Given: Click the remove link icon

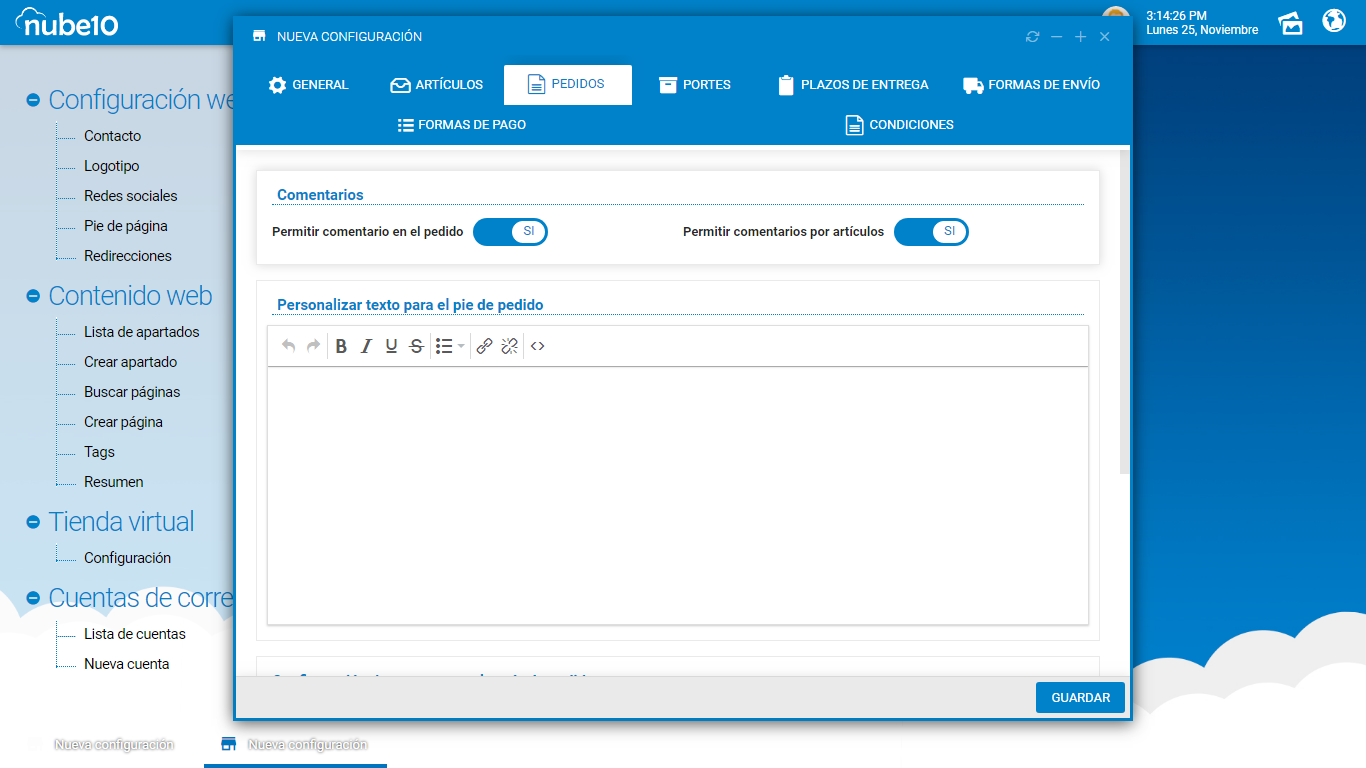Looking at the screenshot, I should 509,346.
